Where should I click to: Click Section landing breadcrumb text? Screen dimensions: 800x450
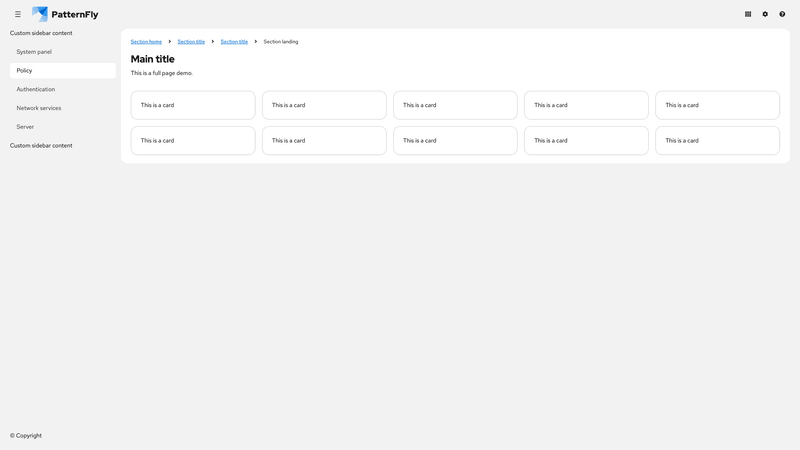point(280,42)
